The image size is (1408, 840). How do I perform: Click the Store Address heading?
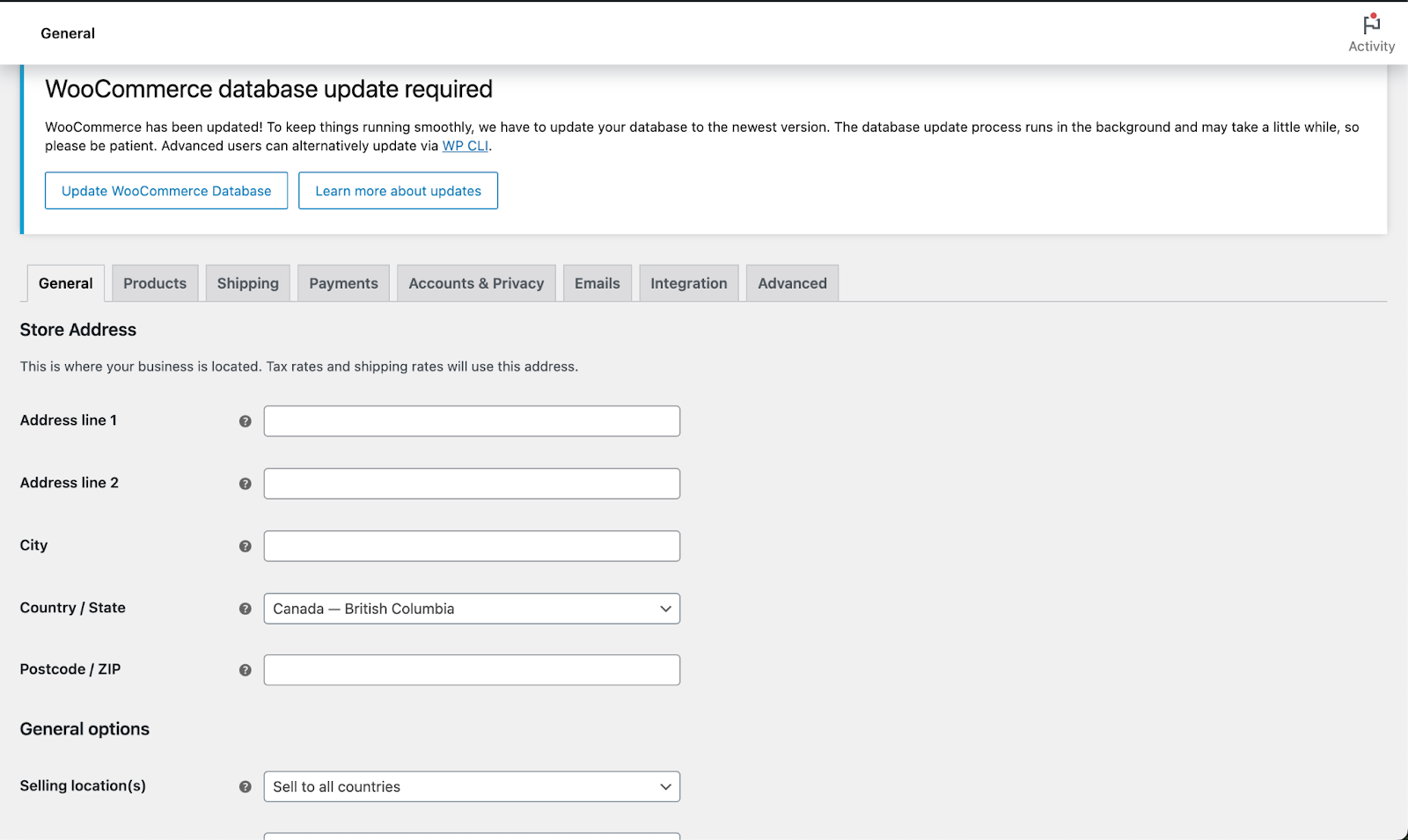coord(78,330)
